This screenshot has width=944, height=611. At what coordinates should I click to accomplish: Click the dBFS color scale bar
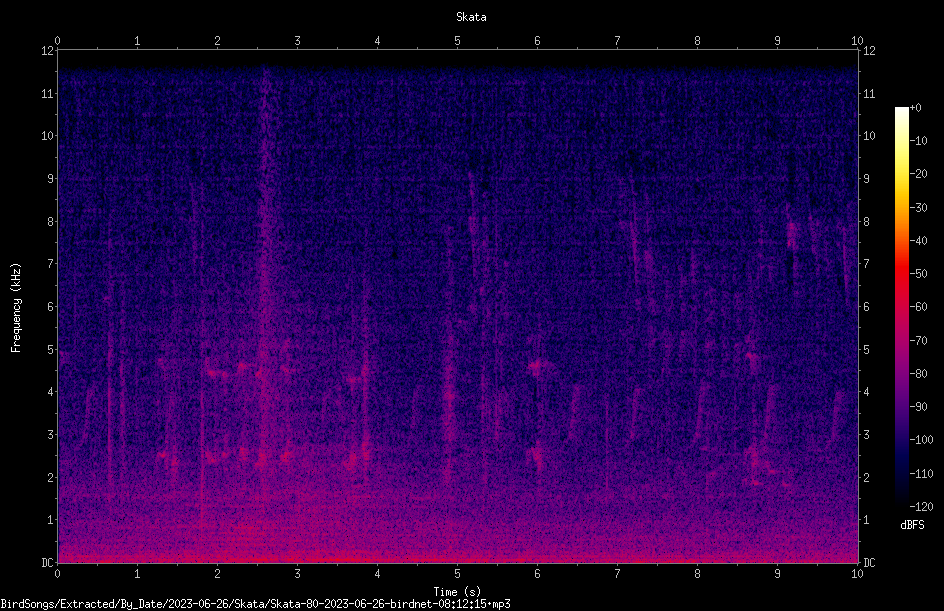[x=901, y=307]
